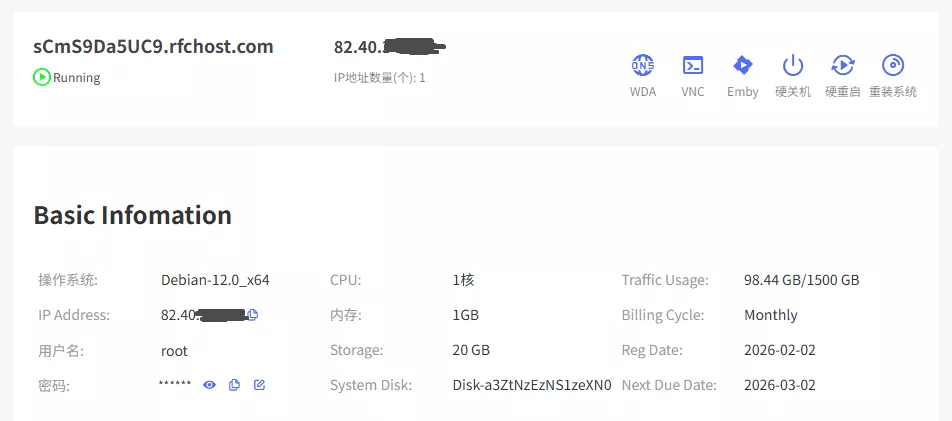Open the WDA DNS tool
Viewport: 952px width, 421px height.
click(643, 66)
